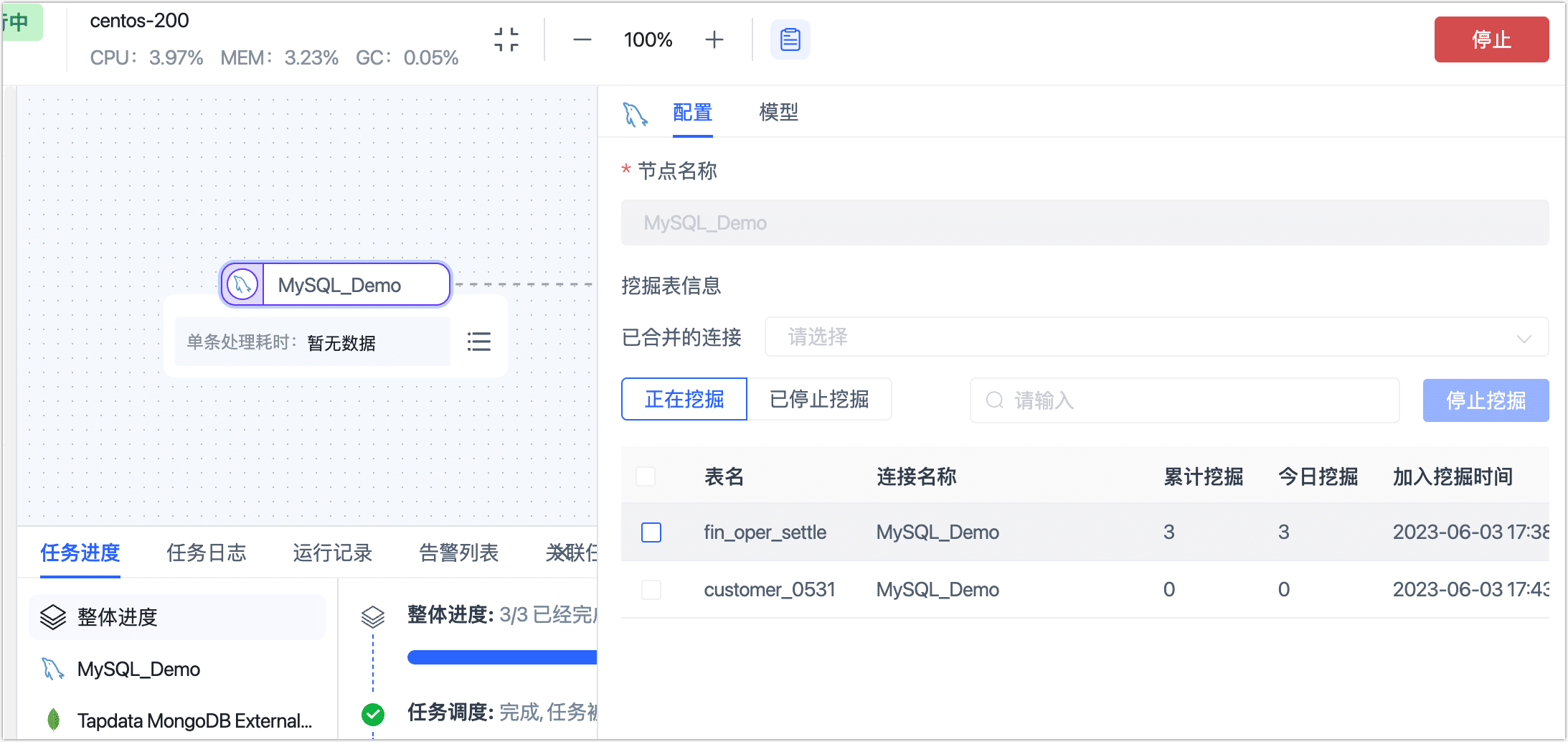Select the MySQL icon on the MySQL_Demo node
The width and height of the screenshot is (1568, 742).
(241, 284)
